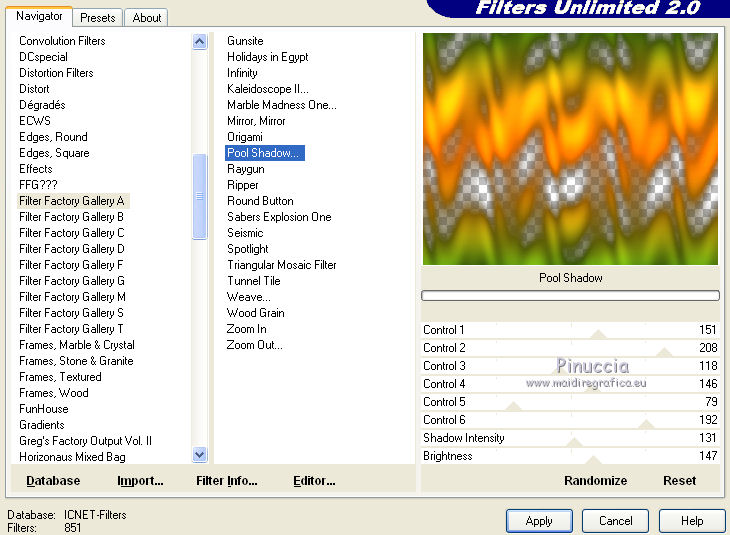This screenshot has height=535, width=730.
Task: Apply the Pool Shadow filter
Action: tap(539, 521)
